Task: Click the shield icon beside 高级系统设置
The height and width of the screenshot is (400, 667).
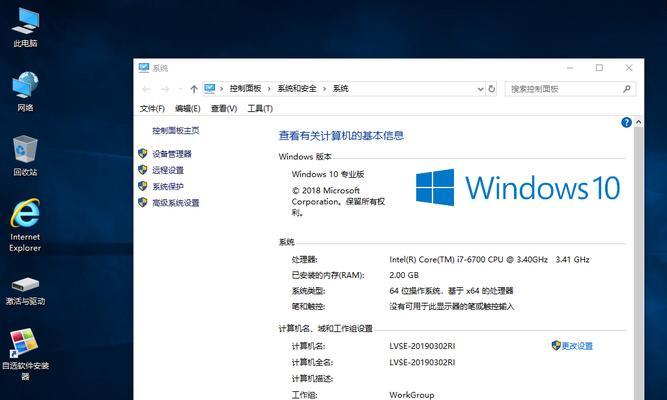Action: [x=143, y=202]
